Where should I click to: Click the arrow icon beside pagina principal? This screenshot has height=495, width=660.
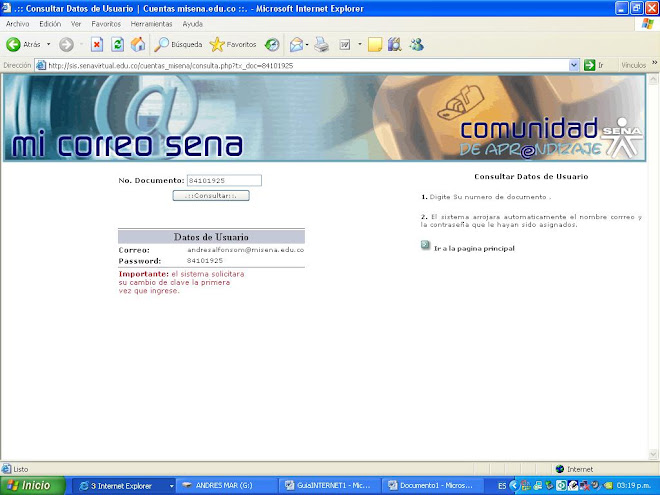pos(425,245)
